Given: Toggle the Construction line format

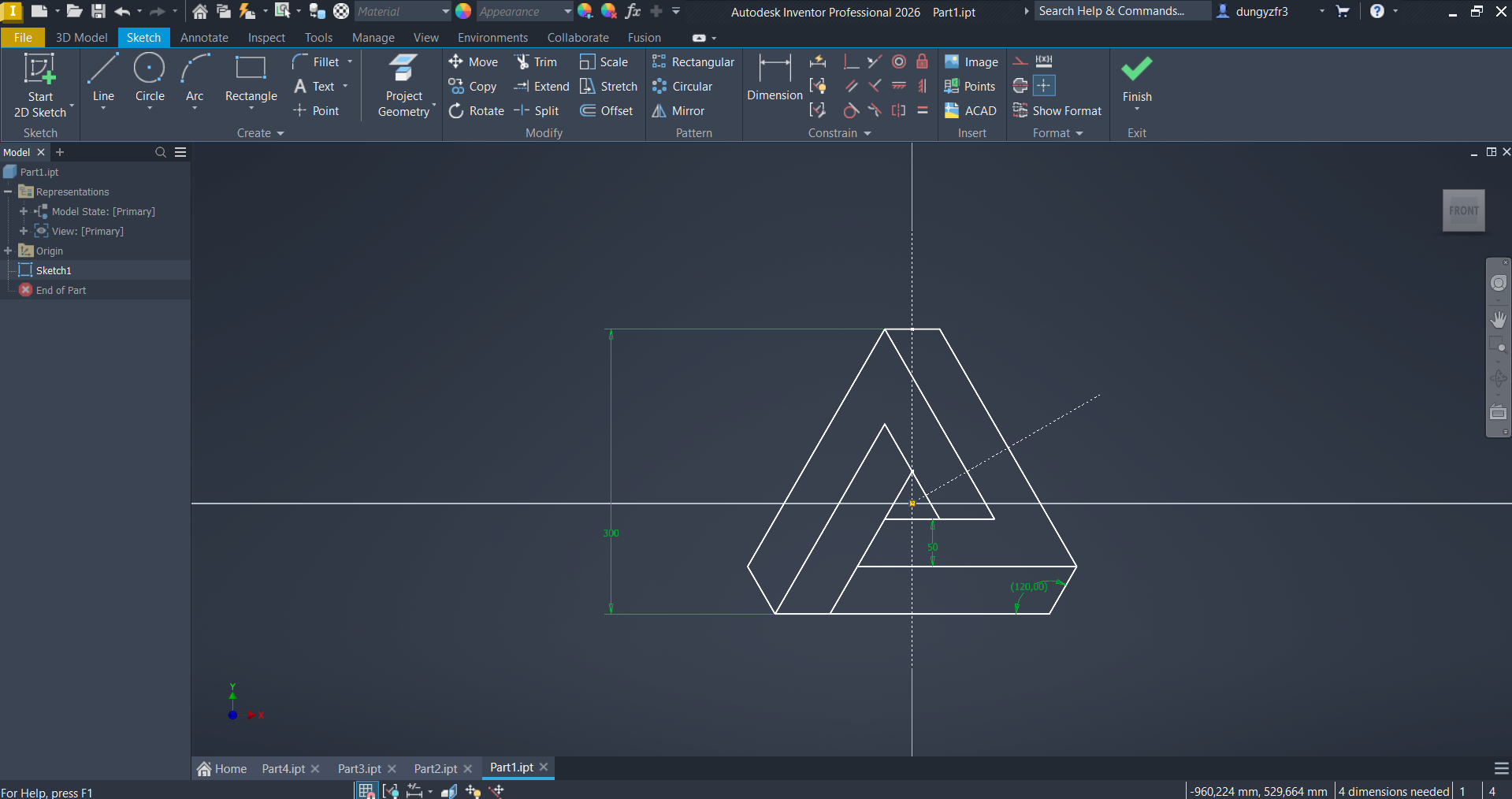Looking at the screenshot, I should (x=1020, y=61).
